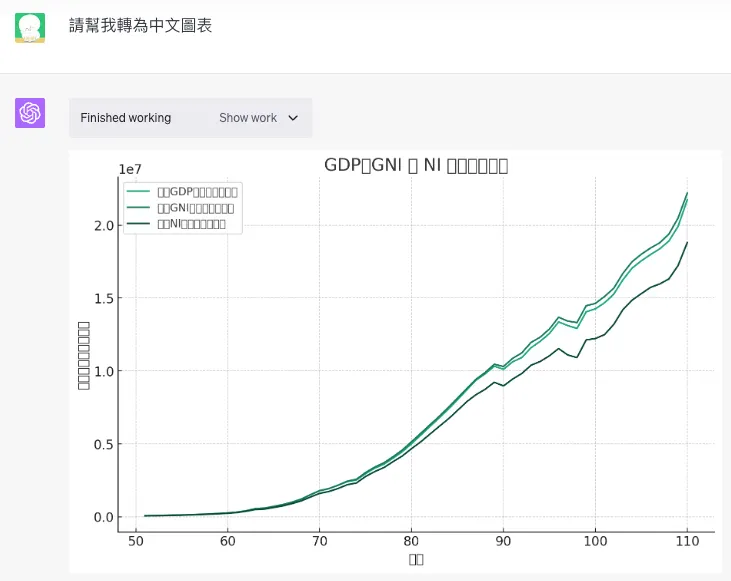
Task: Select the user message asking for Chinese chart
Action: (x=140, y=25)
